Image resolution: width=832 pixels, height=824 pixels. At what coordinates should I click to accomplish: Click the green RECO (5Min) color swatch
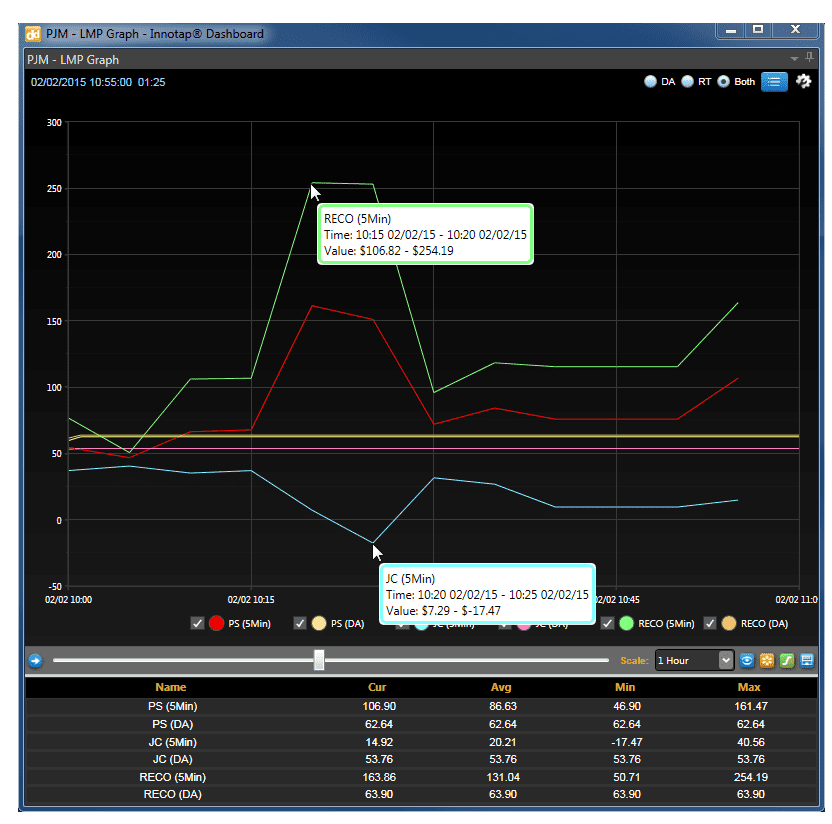[626, 623]
